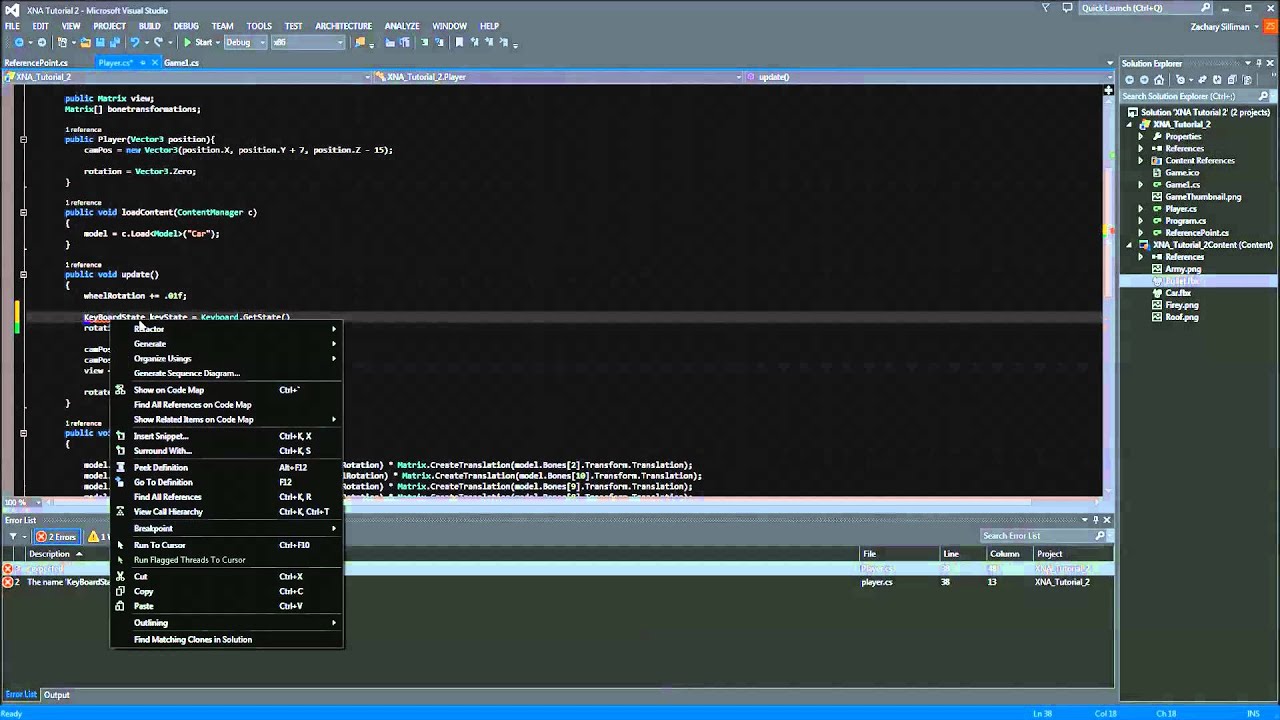
Task: Select GameThumbnail.png in Solution Explorer
Action: 1203,197
